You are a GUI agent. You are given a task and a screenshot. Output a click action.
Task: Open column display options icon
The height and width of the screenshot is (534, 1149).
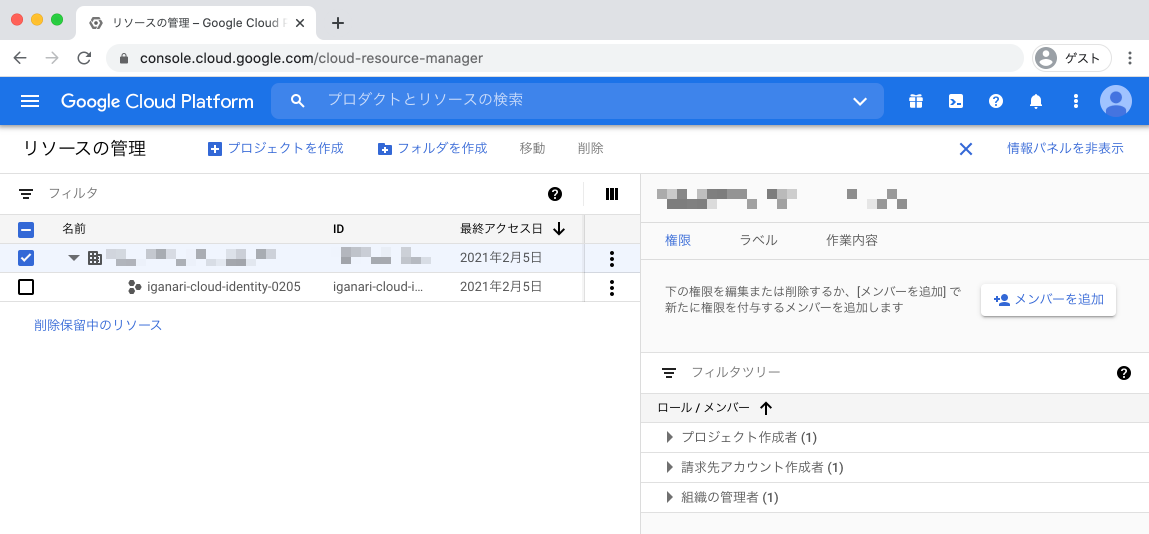[612, 194]
